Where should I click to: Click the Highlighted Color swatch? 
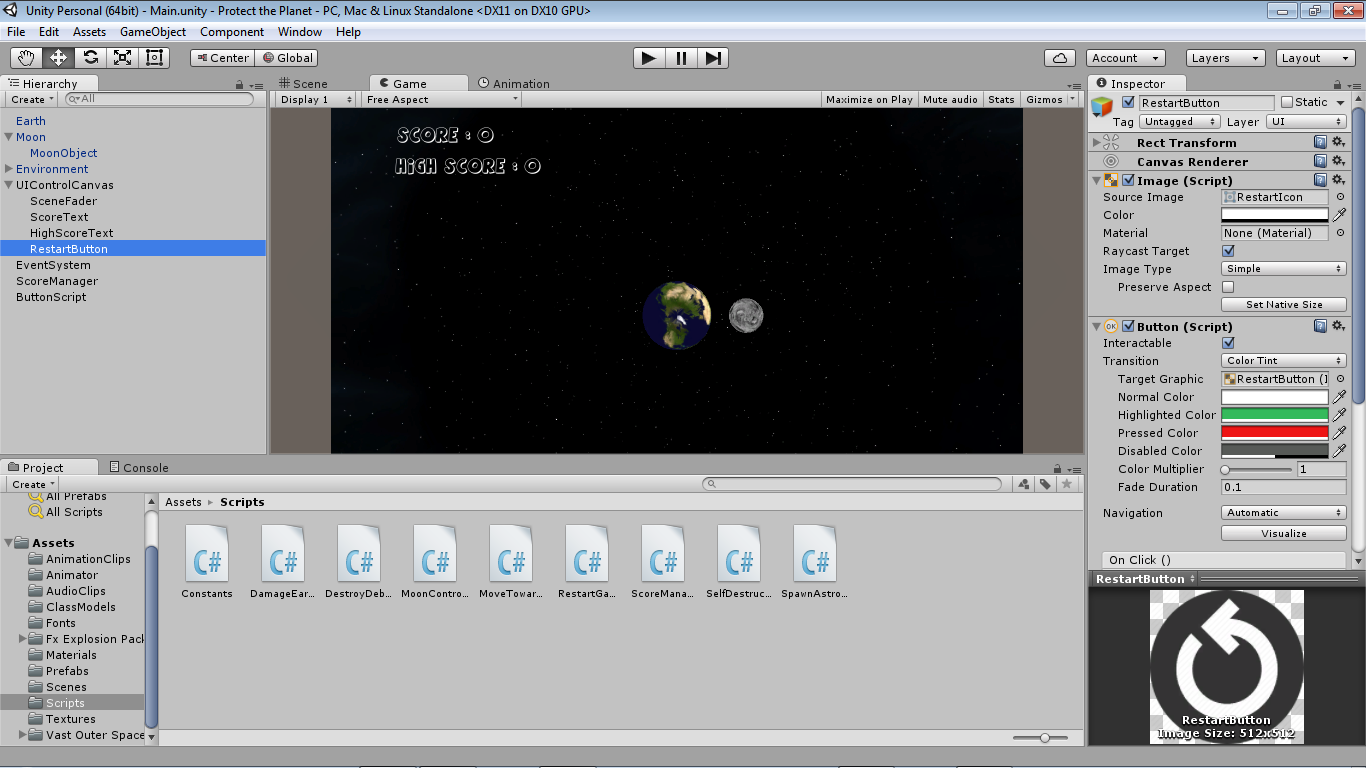pyautogui.click(x=1275, y=415)
